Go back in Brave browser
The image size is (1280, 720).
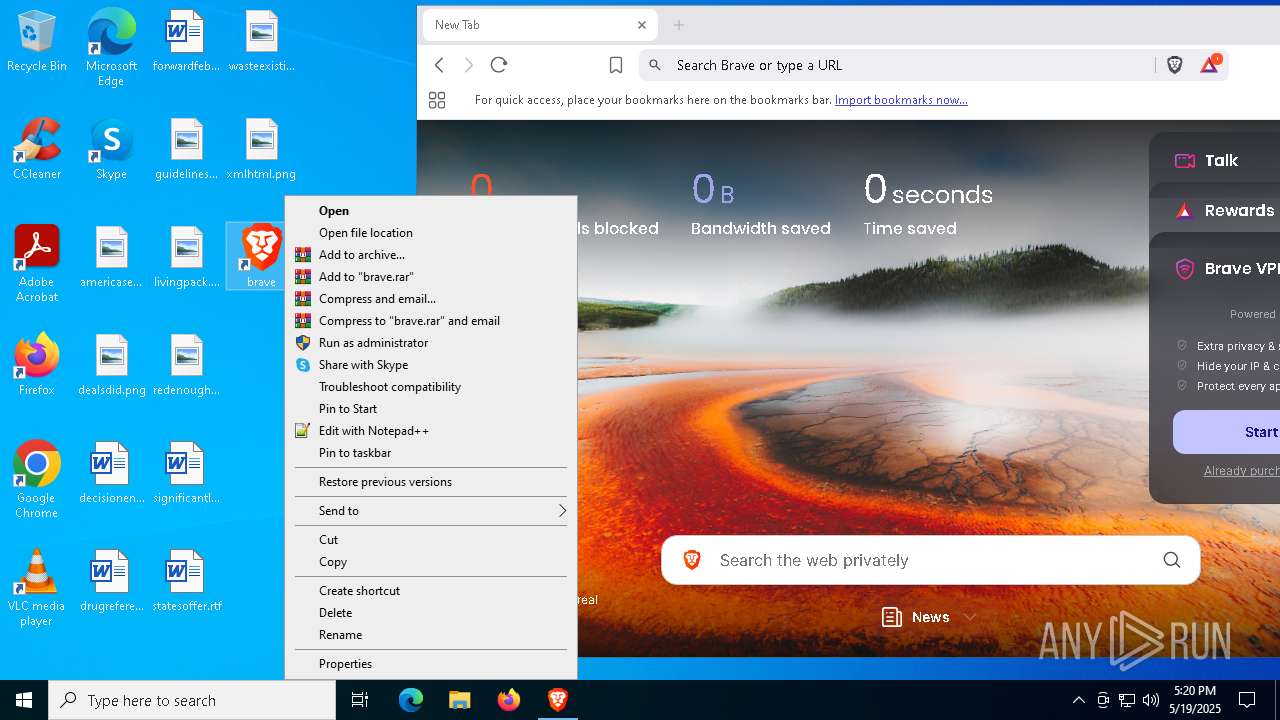pyautogui.click(x=439, y=65)
